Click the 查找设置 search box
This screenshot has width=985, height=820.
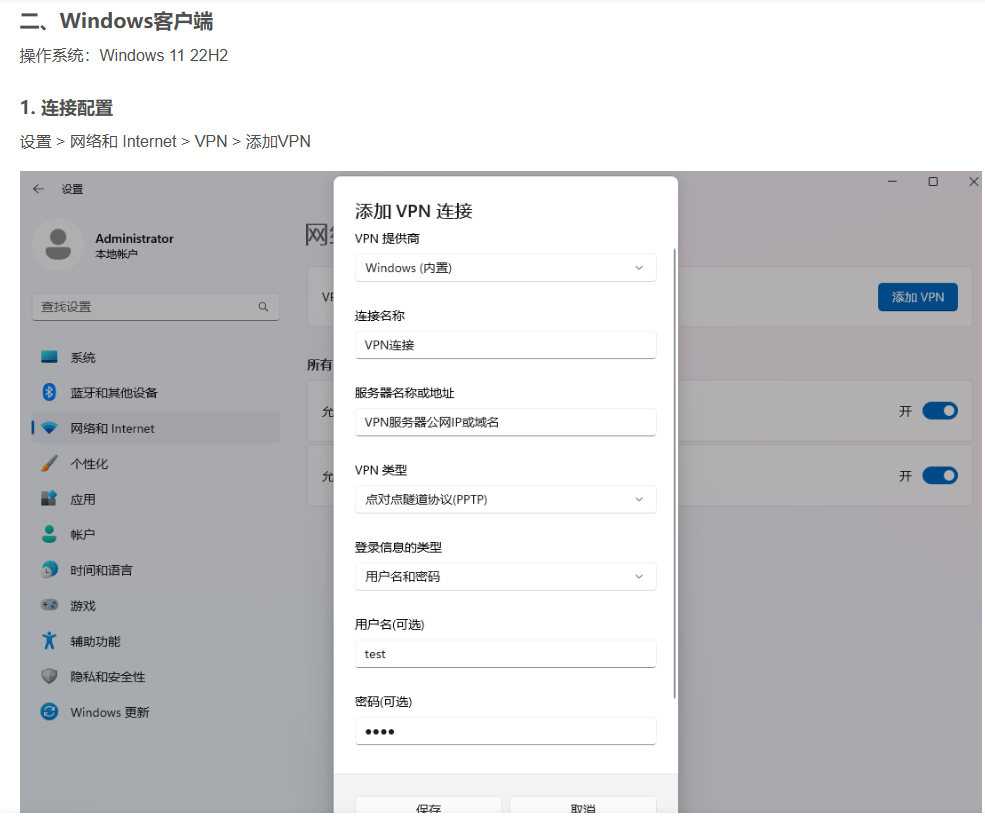(x=155, y=307)
